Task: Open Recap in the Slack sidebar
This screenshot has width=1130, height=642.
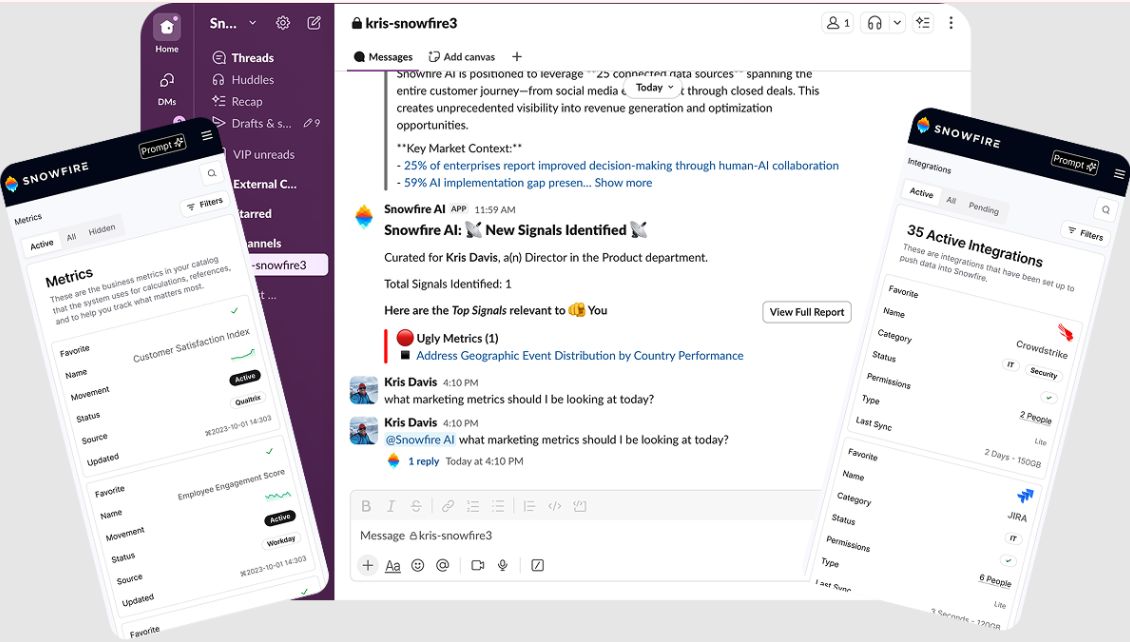Action: tap(238, 102)
